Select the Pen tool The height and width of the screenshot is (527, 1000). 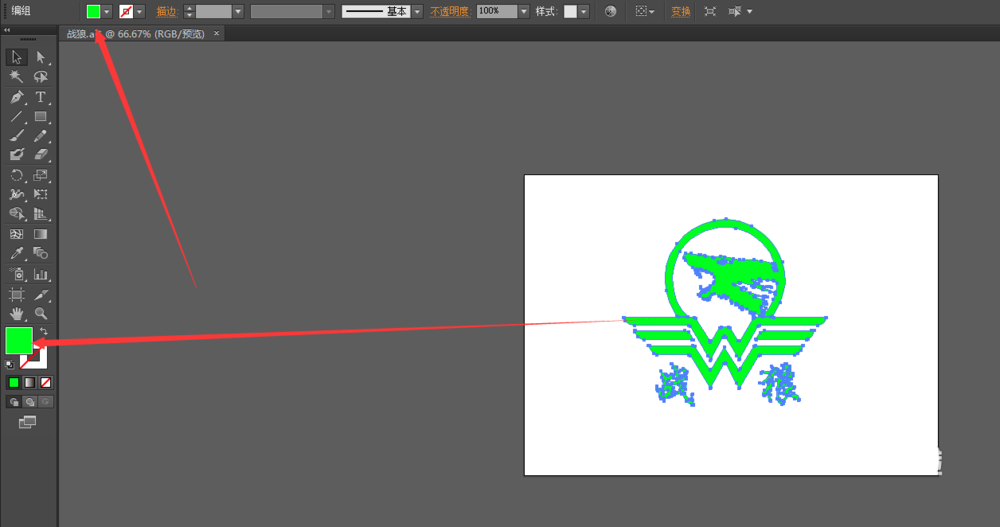[x=16, y=97]
